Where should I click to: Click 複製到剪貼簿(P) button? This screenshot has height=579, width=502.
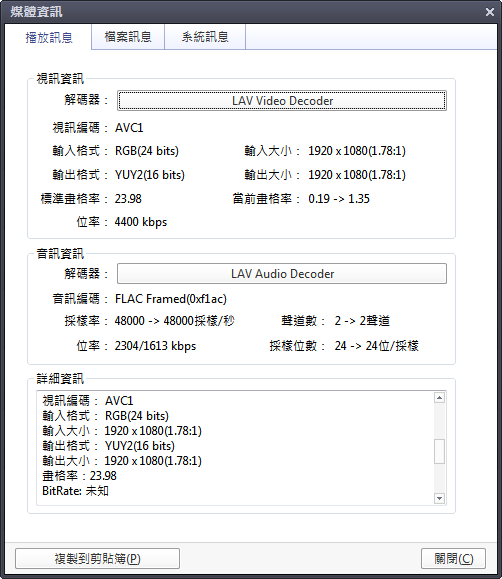pos(98,558)
